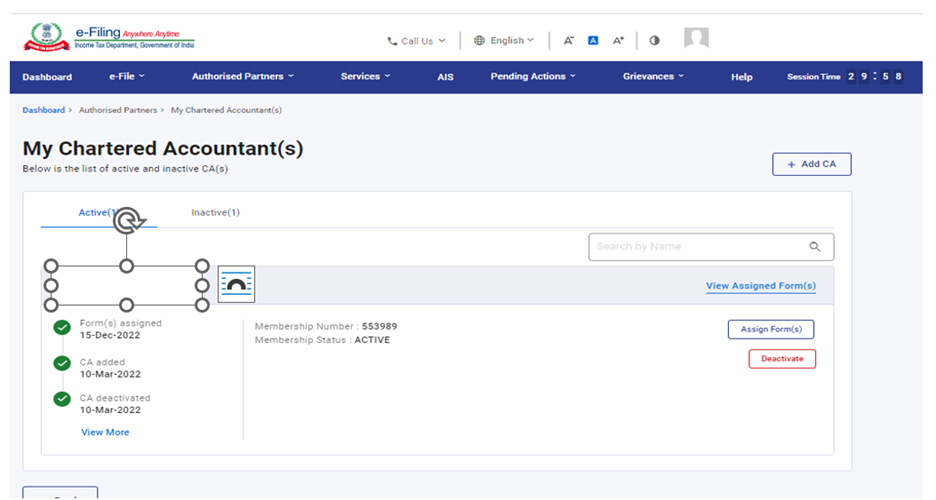
Task: Increase font size with A+ icon
Action: pos(618,41)
